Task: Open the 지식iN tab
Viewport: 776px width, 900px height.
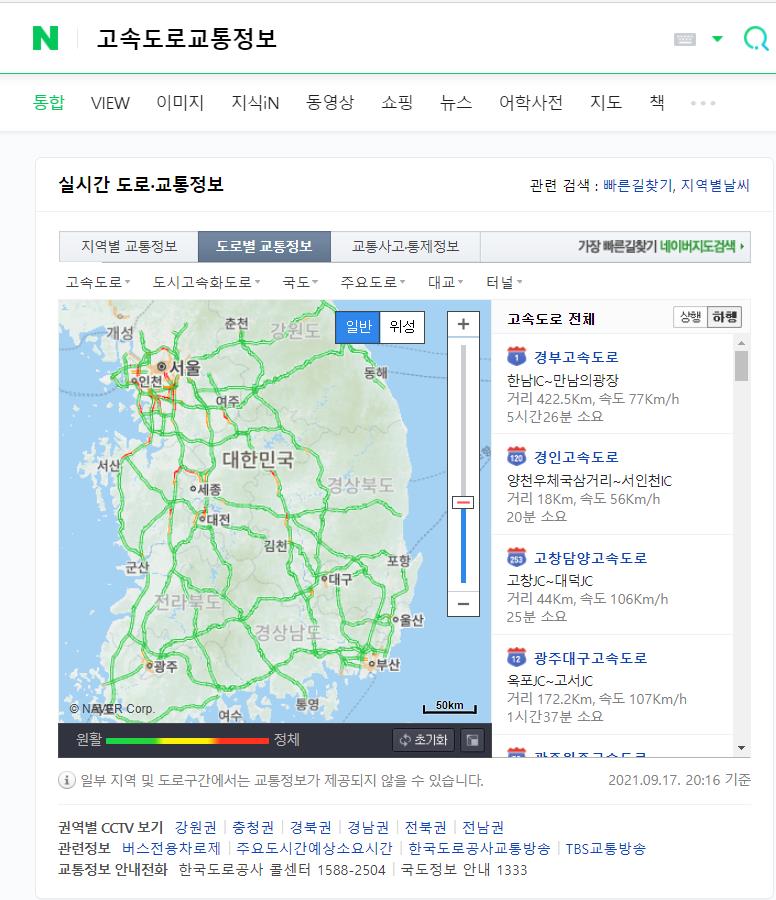Action: click(x=255, y=103)
